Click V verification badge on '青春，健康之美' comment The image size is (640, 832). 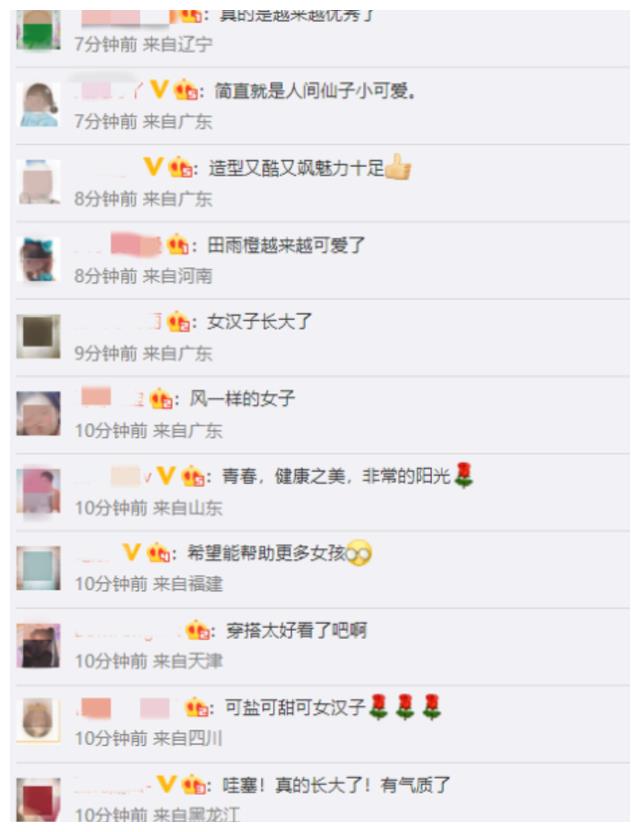click(166, 475)
